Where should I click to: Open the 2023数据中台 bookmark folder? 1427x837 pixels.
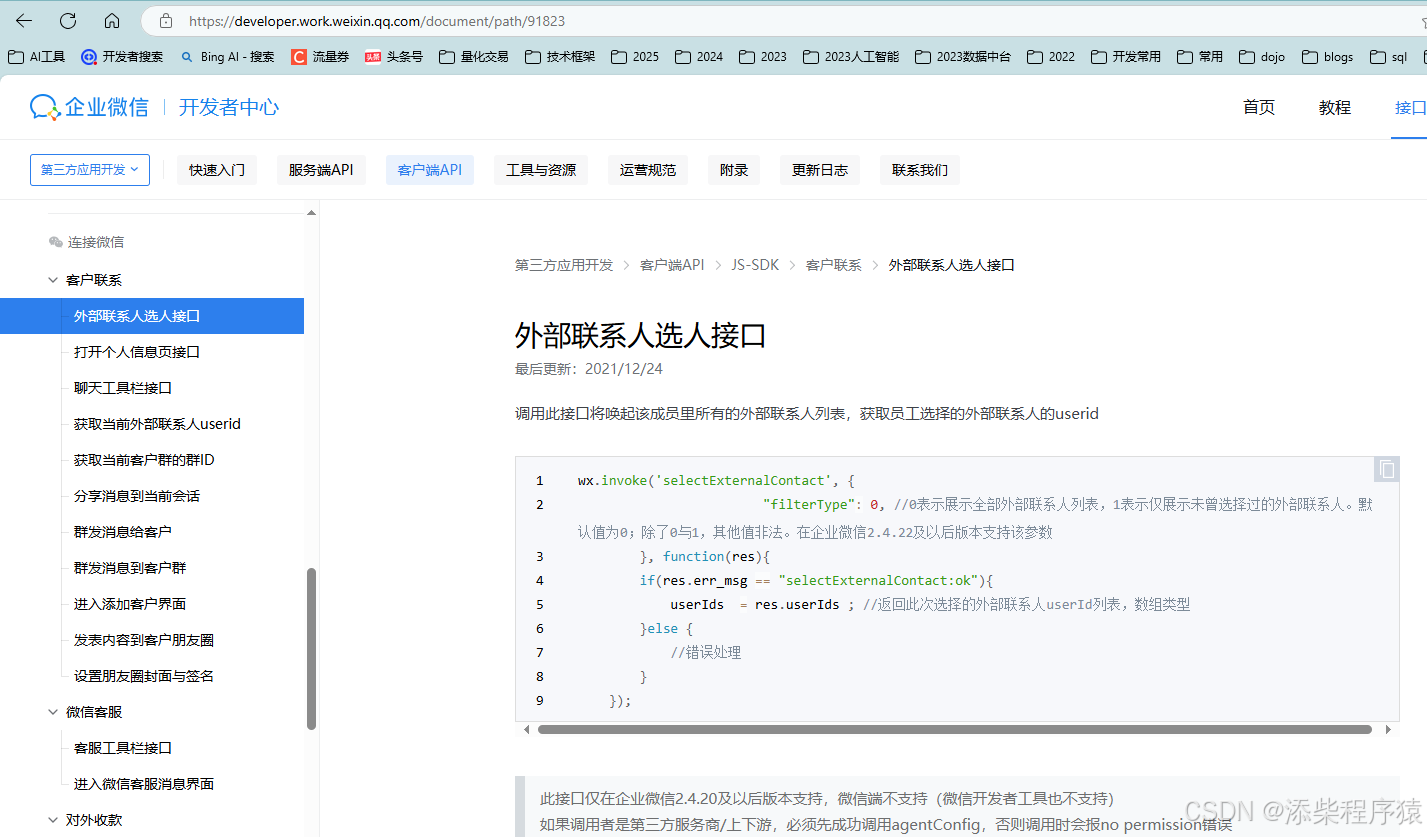click(963, 57)
